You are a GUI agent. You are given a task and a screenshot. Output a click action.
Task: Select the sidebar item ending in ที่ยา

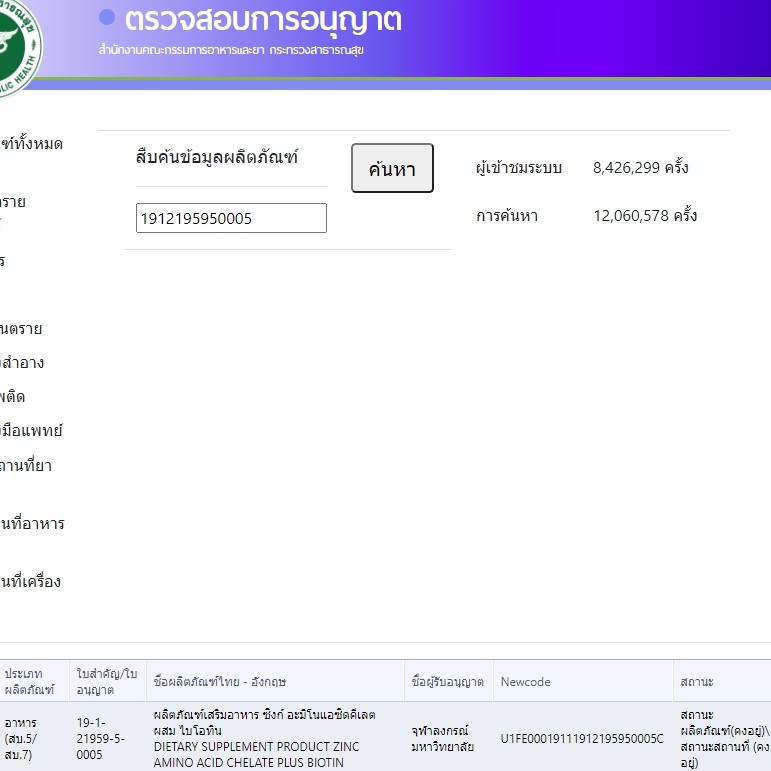(27, 465)
